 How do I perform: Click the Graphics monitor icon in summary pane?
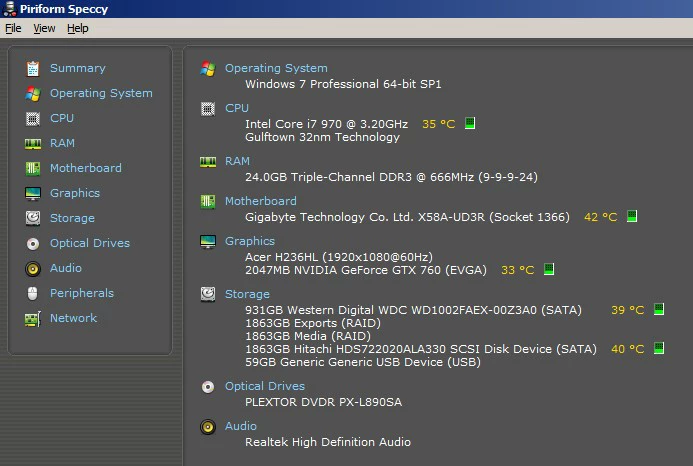(208, 241)
